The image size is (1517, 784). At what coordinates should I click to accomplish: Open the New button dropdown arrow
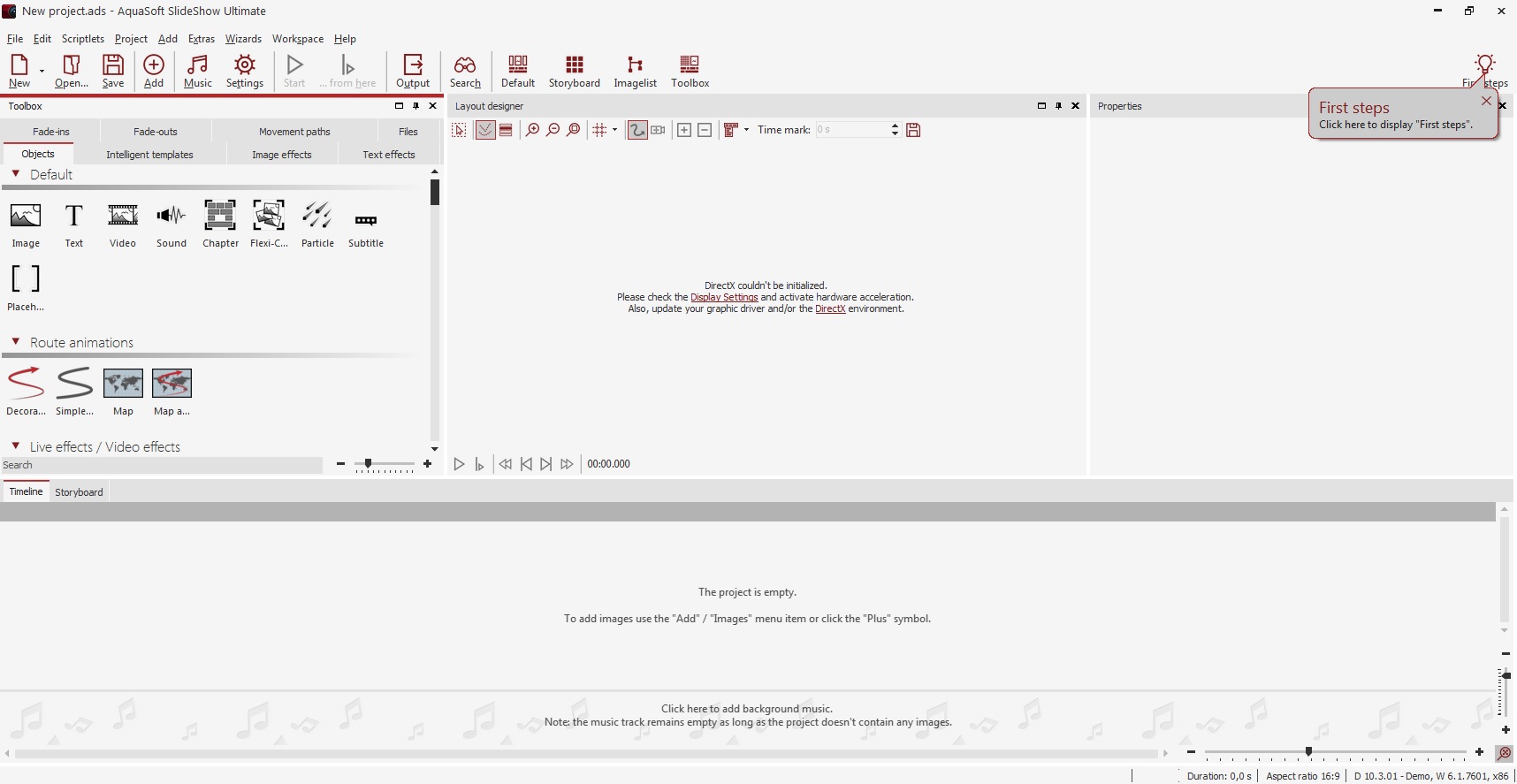pyautogui.click(x=42, y=71)
